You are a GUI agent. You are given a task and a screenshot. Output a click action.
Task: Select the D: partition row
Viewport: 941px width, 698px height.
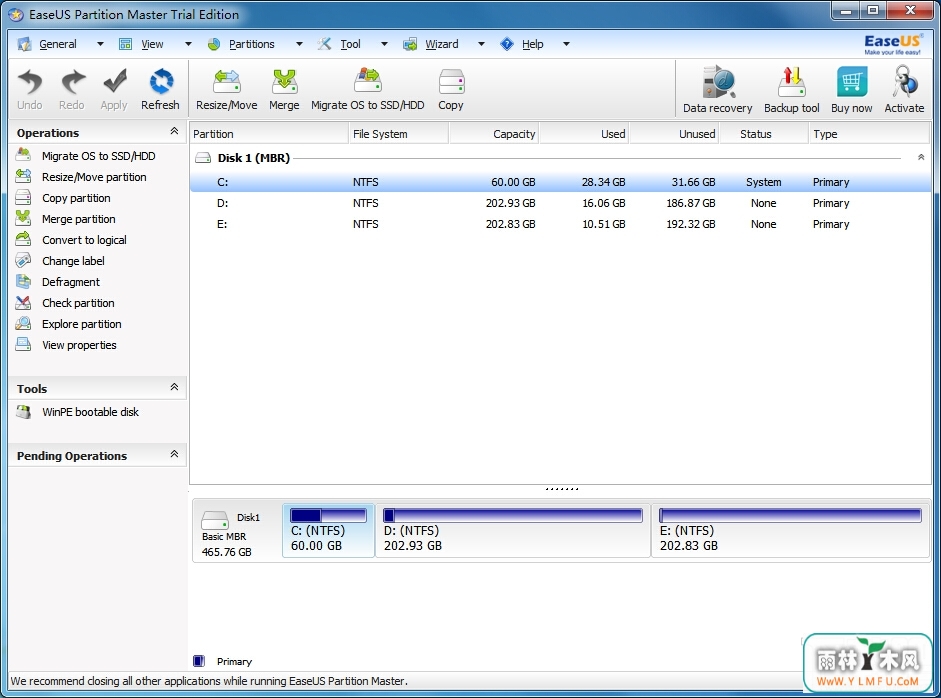[560, 203]
